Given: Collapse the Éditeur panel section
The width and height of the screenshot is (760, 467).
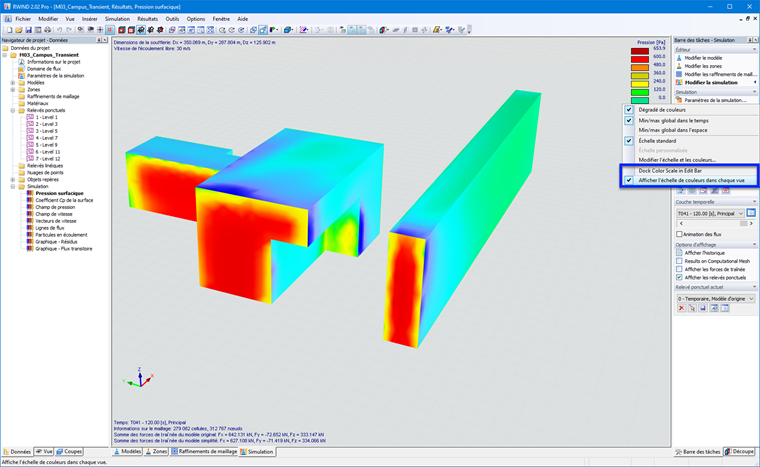Looking at the screenshot, I should click(x=754, y=49).
